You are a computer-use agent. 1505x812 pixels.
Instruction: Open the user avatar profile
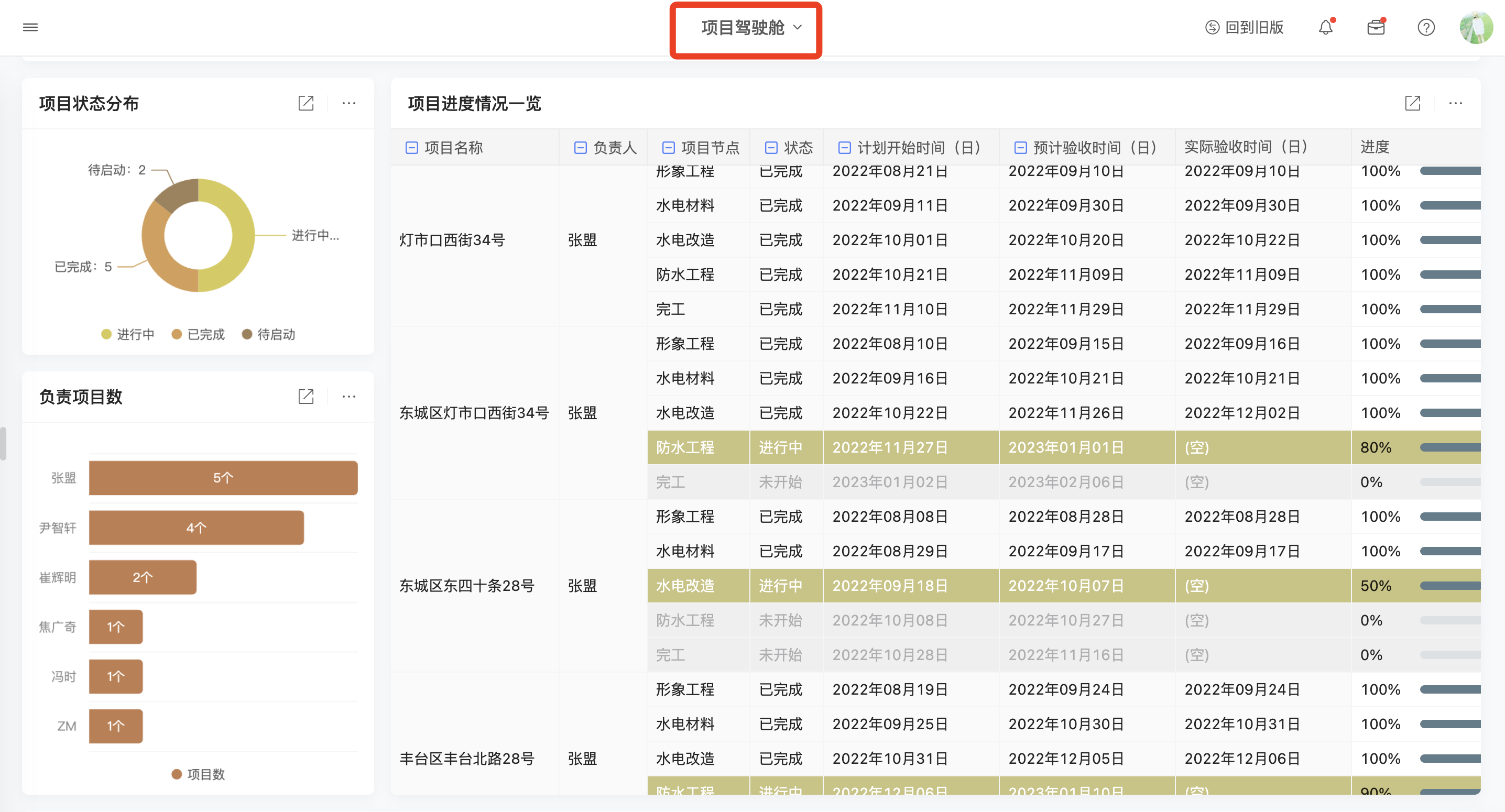tap(1476, 27)
